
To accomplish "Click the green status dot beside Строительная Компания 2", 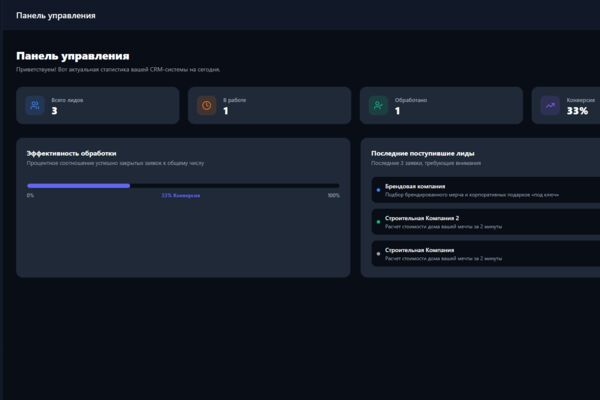I will point(378,222).
